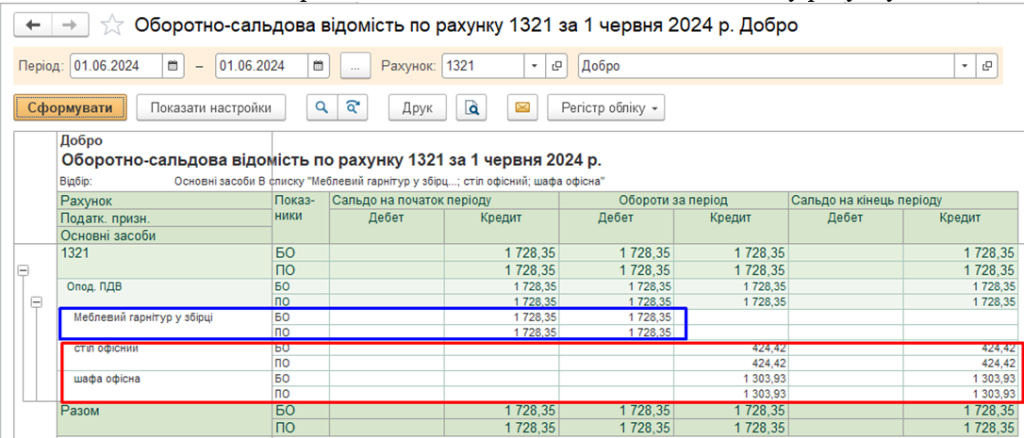Viewport: 1024px width, 438px height.
Task: Open the Регістр обліку dropdown menu
Action: pos(611,106)
